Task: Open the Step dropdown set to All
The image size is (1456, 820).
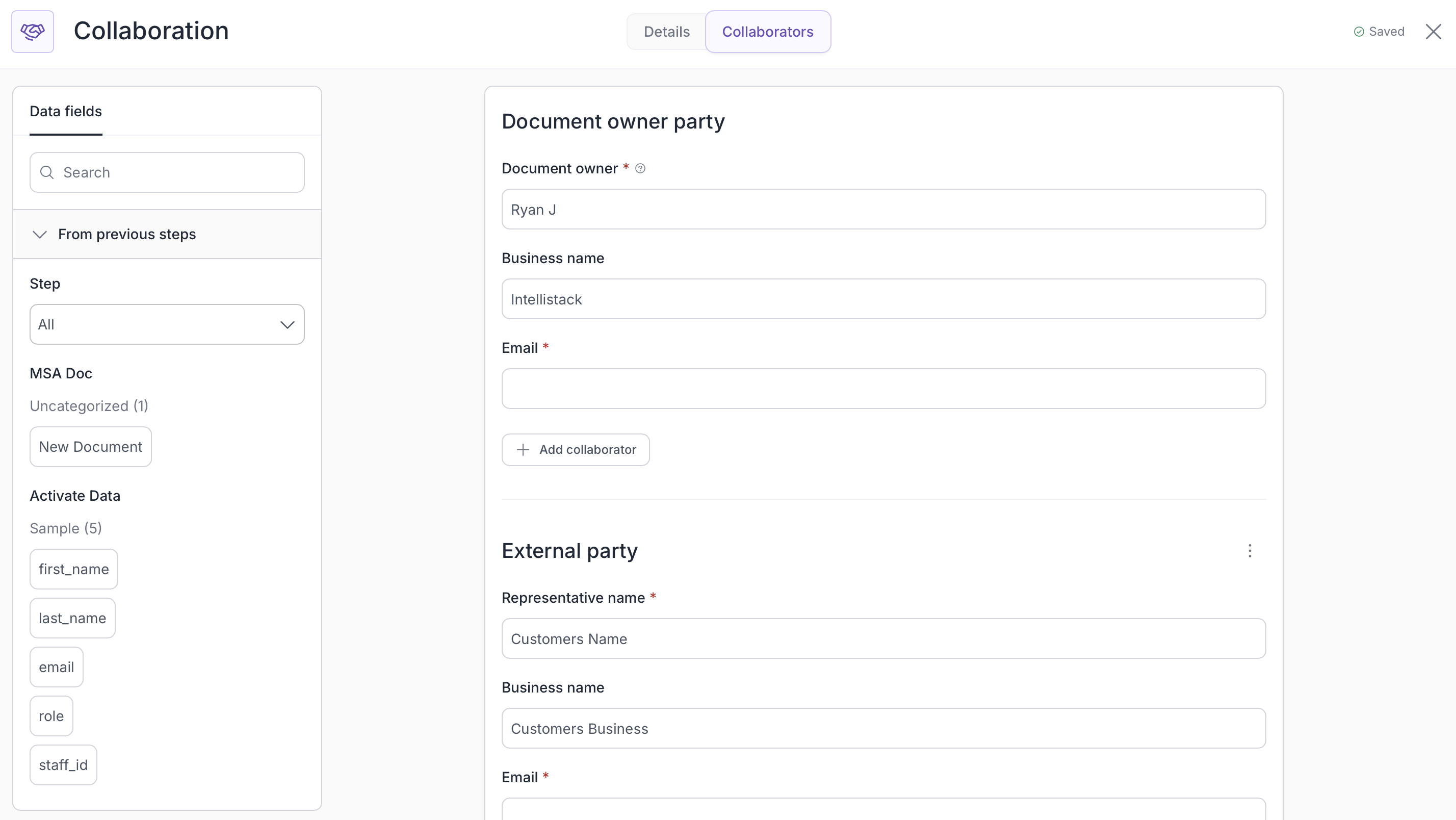Action: pos(167,325)
